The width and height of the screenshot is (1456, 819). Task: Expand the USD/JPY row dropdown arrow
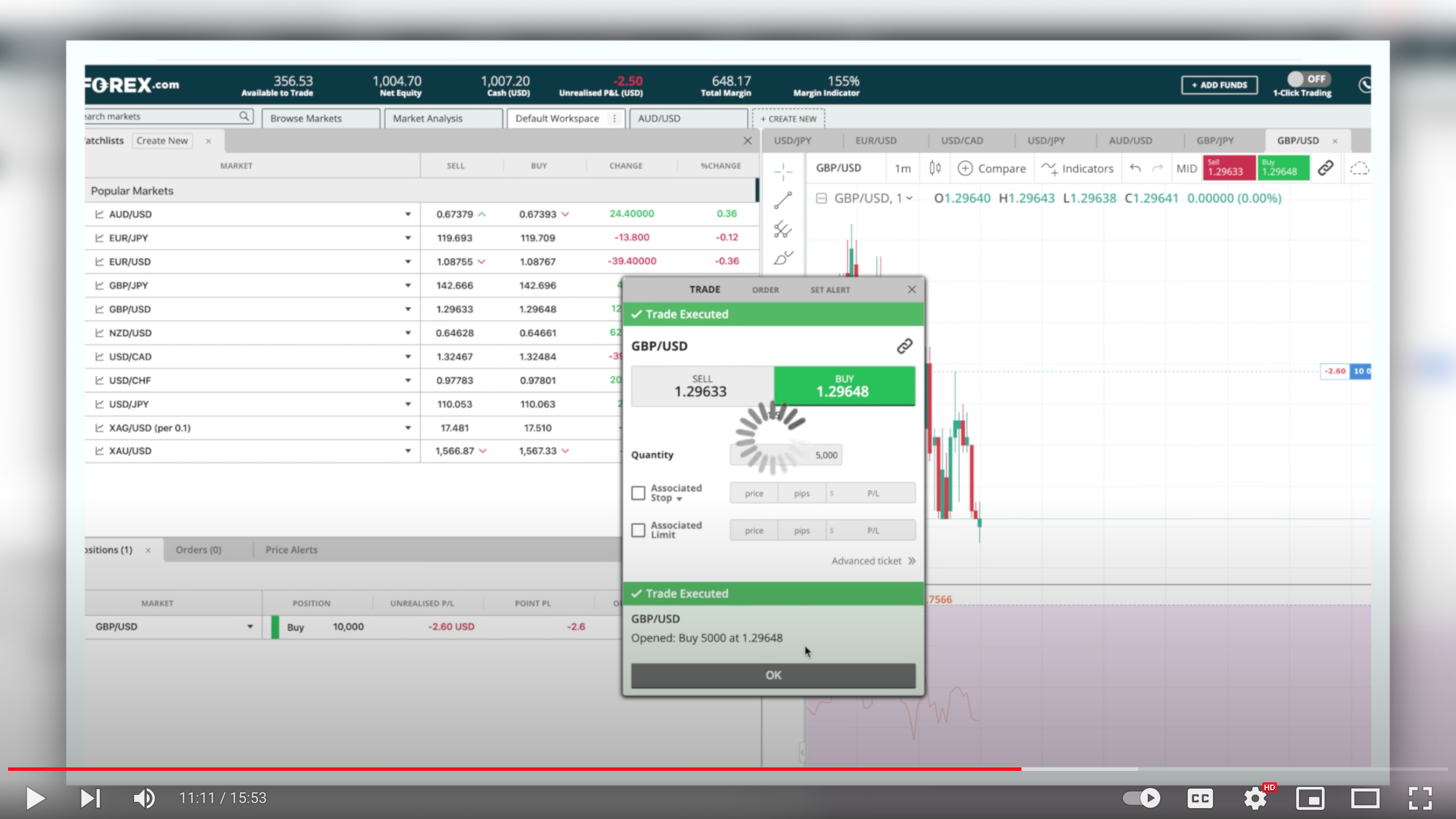tap(408, 404)
